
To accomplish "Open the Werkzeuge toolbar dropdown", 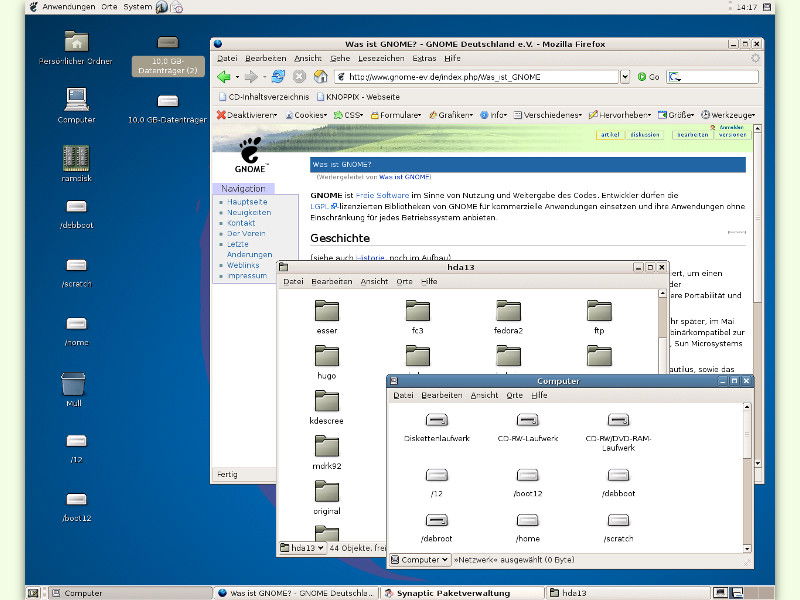I will coord(728,115).
